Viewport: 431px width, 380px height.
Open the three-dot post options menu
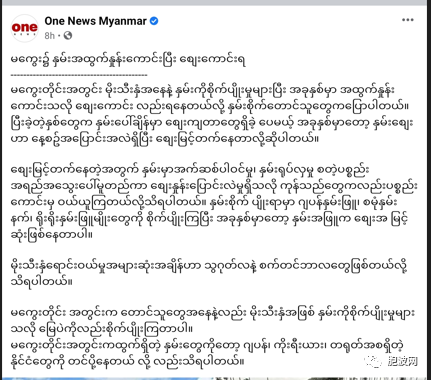click(408, 20)
